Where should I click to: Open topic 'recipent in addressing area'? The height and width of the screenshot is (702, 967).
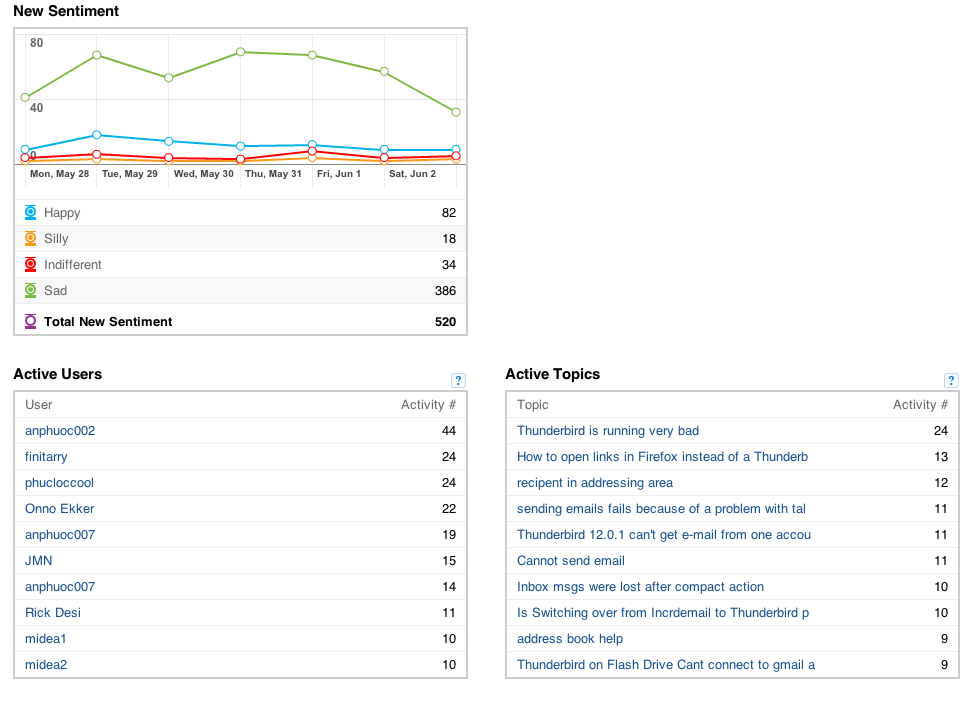[x=595, y=483]
